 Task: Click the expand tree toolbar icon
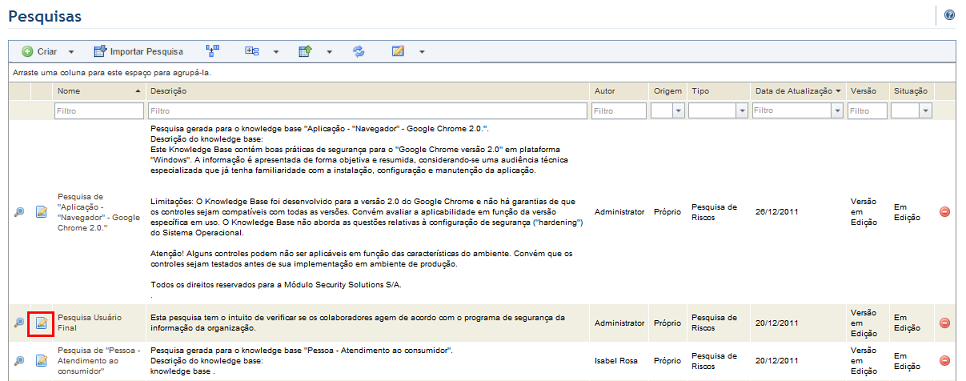click(251, 51)
